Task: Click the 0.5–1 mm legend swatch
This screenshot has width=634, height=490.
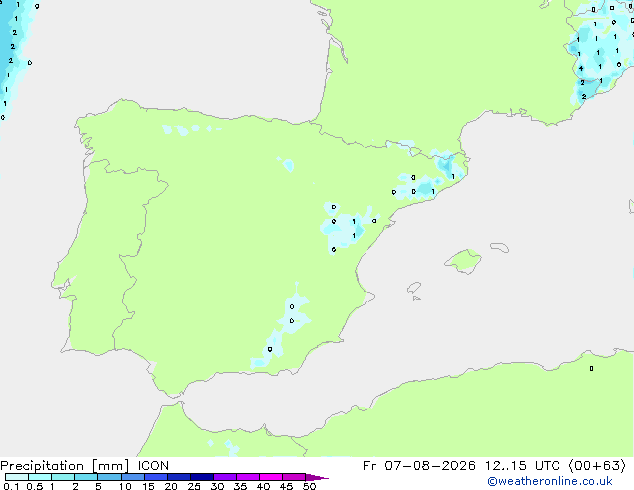Action: pos(40,477)
